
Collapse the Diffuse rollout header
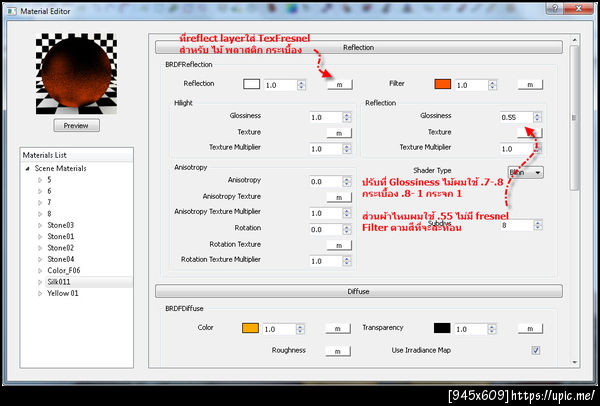click(x=359, y=291)
